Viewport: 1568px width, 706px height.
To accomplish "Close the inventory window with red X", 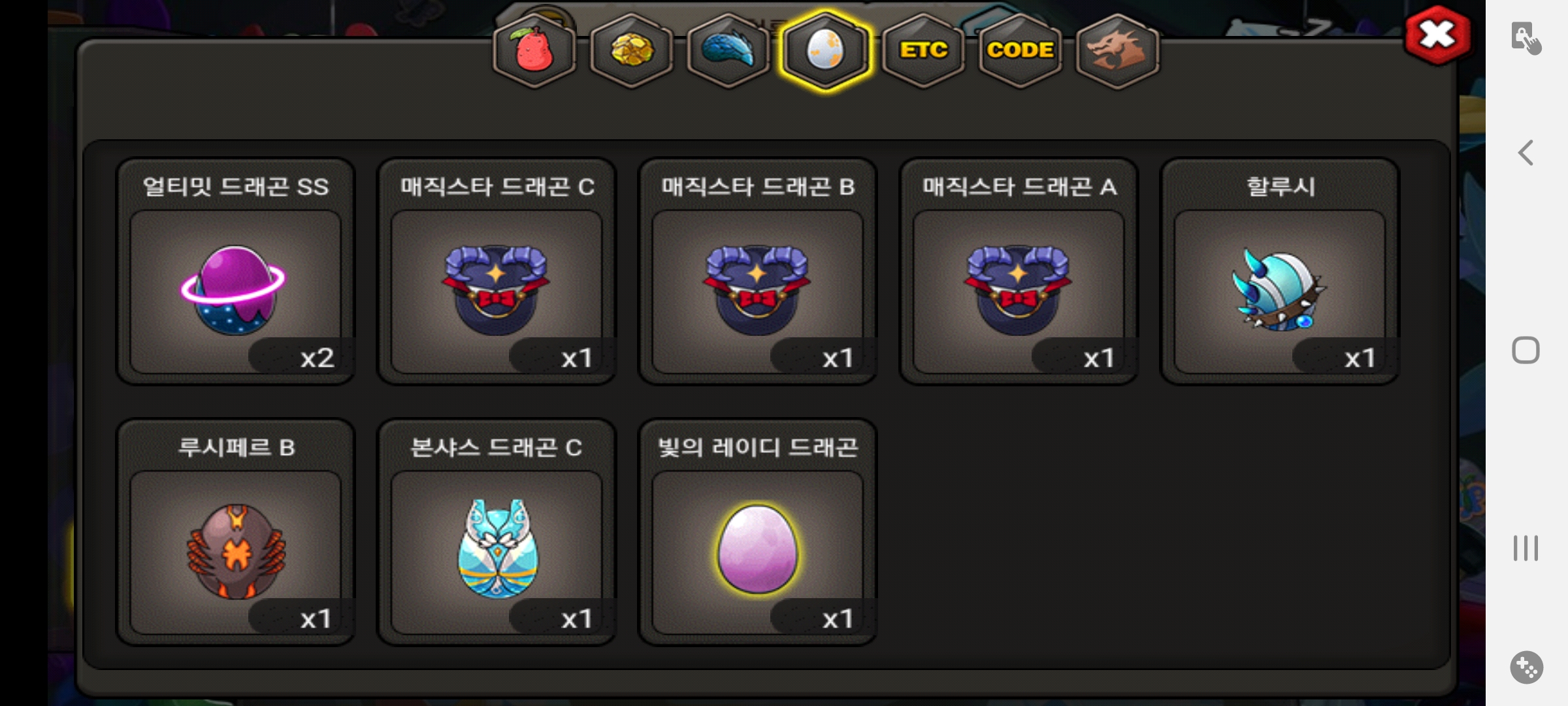I will [x=1437, y=35].
